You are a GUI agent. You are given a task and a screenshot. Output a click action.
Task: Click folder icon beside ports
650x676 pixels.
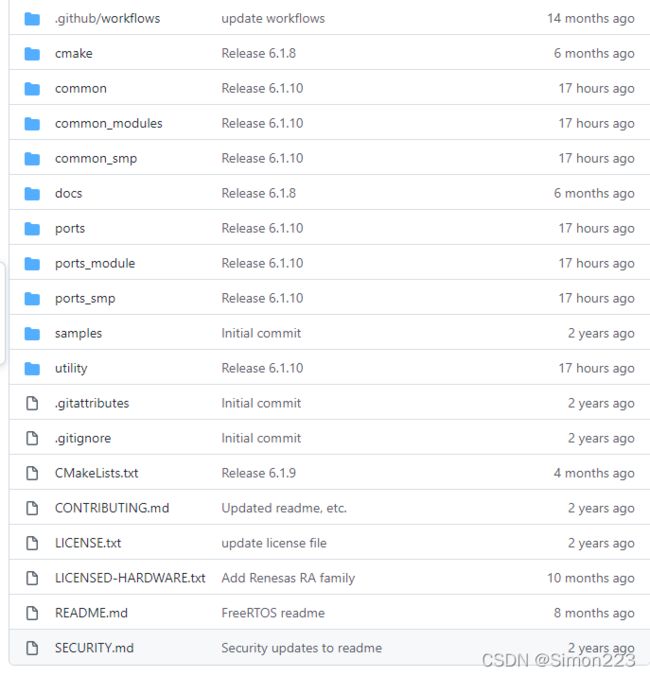[x=32, y=228]
